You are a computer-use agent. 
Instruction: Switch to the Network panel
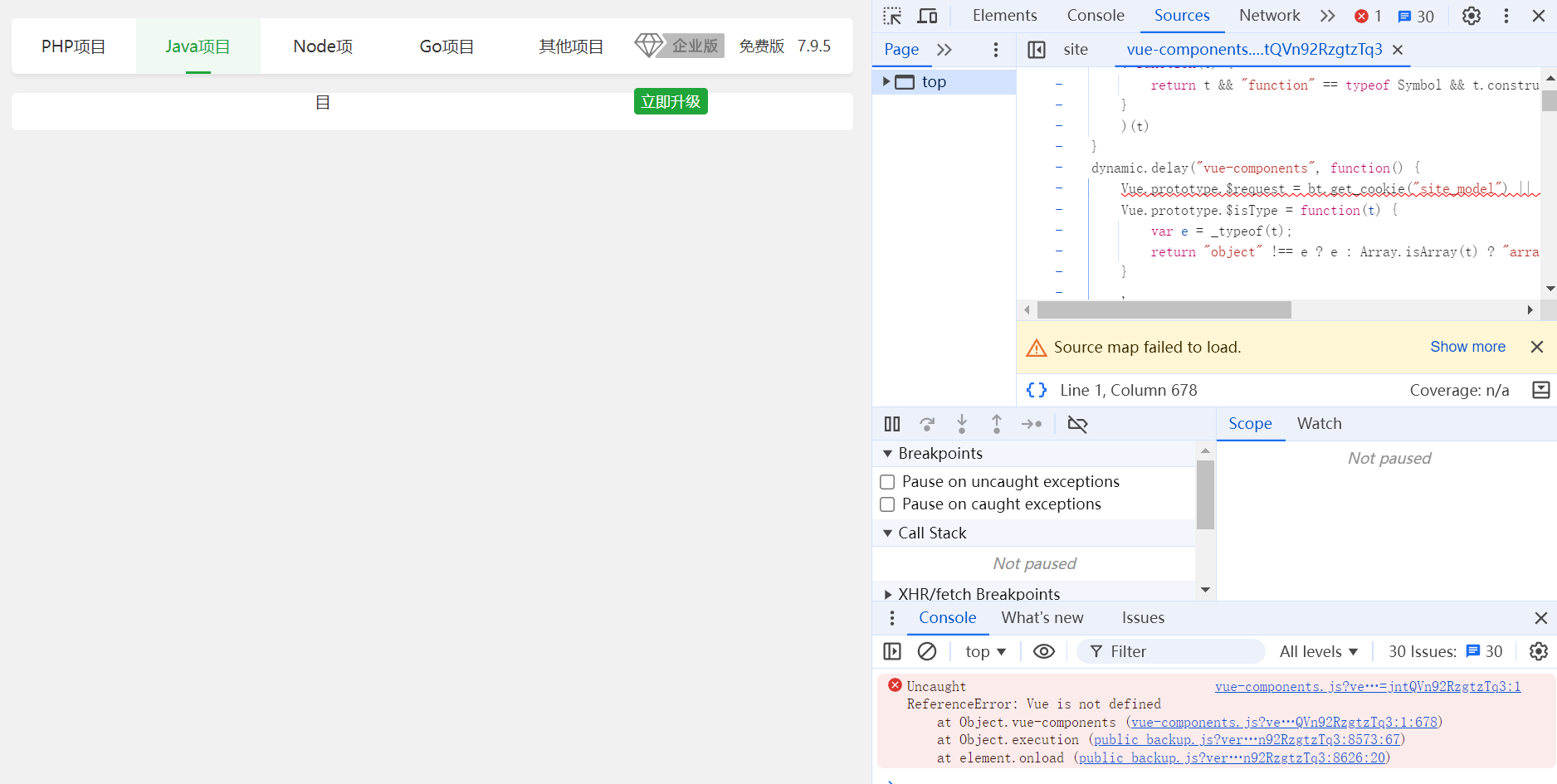pyautogui.click(x=1269, y=16)
